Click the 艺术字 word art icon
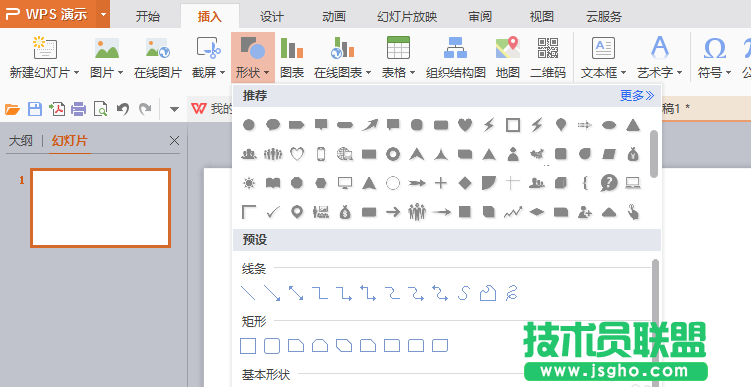 pos(660,47)
